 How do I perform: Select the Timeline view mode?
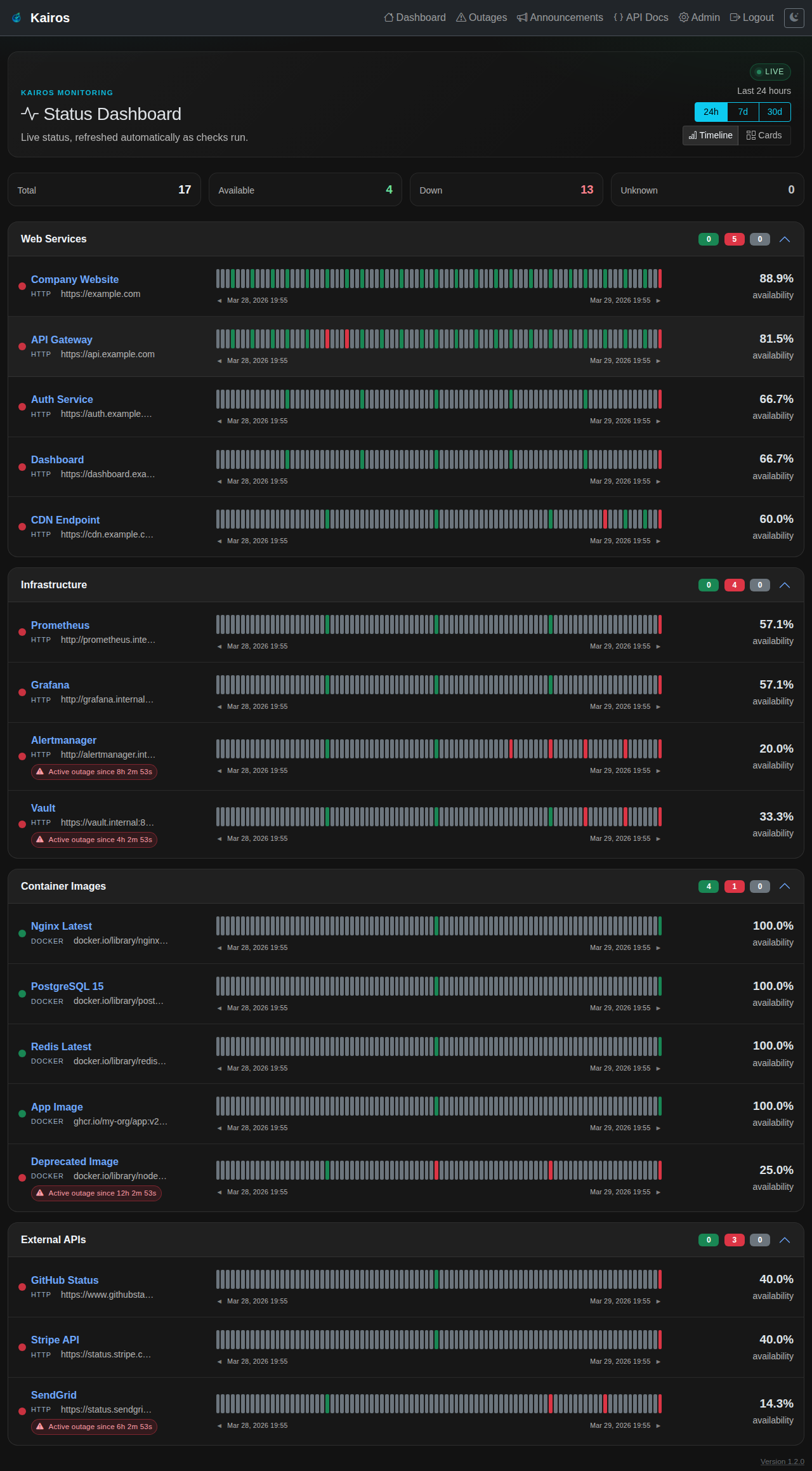tap(710, 135)
